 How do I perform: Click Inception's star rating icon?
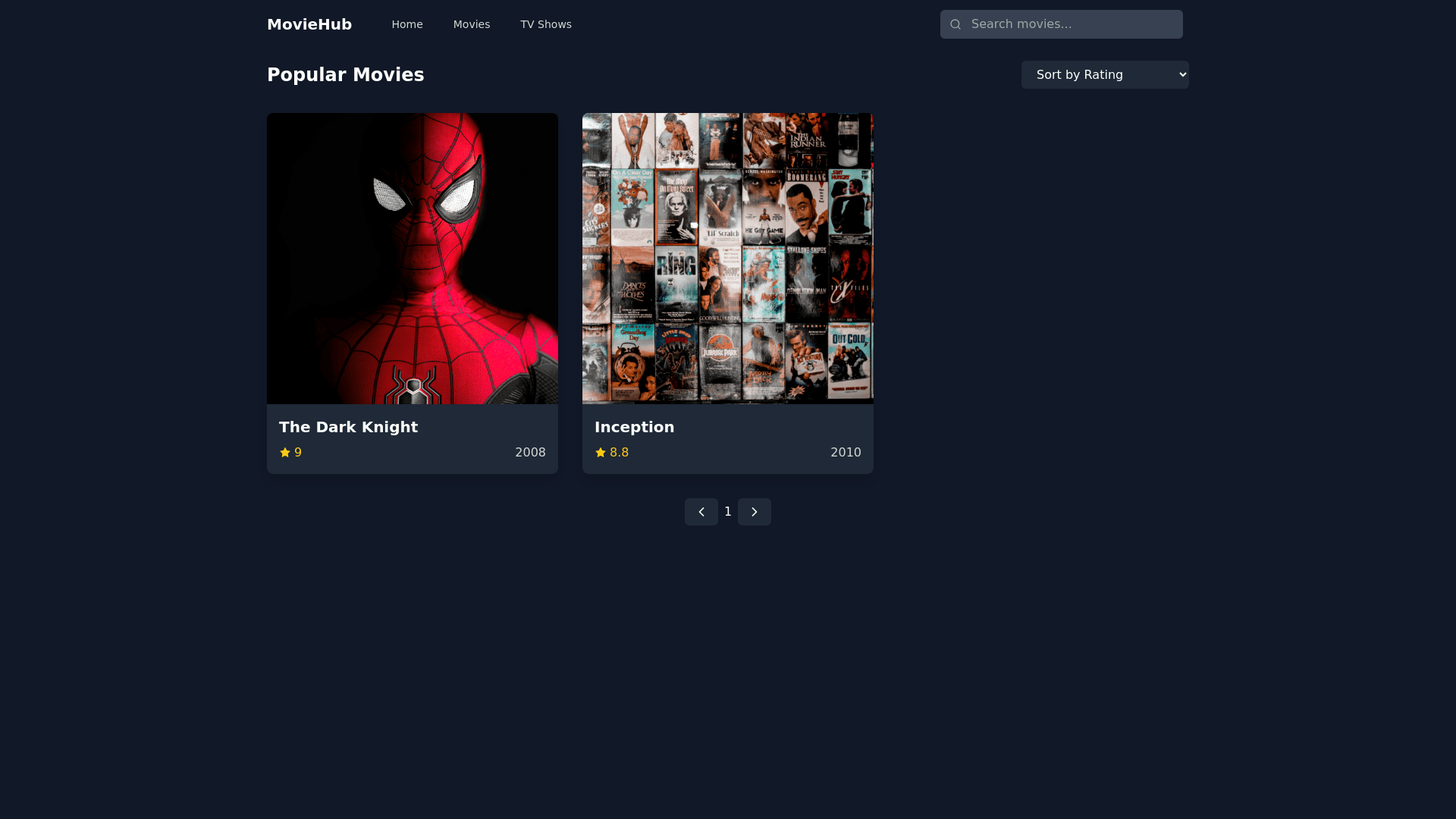tap(601, 453)
